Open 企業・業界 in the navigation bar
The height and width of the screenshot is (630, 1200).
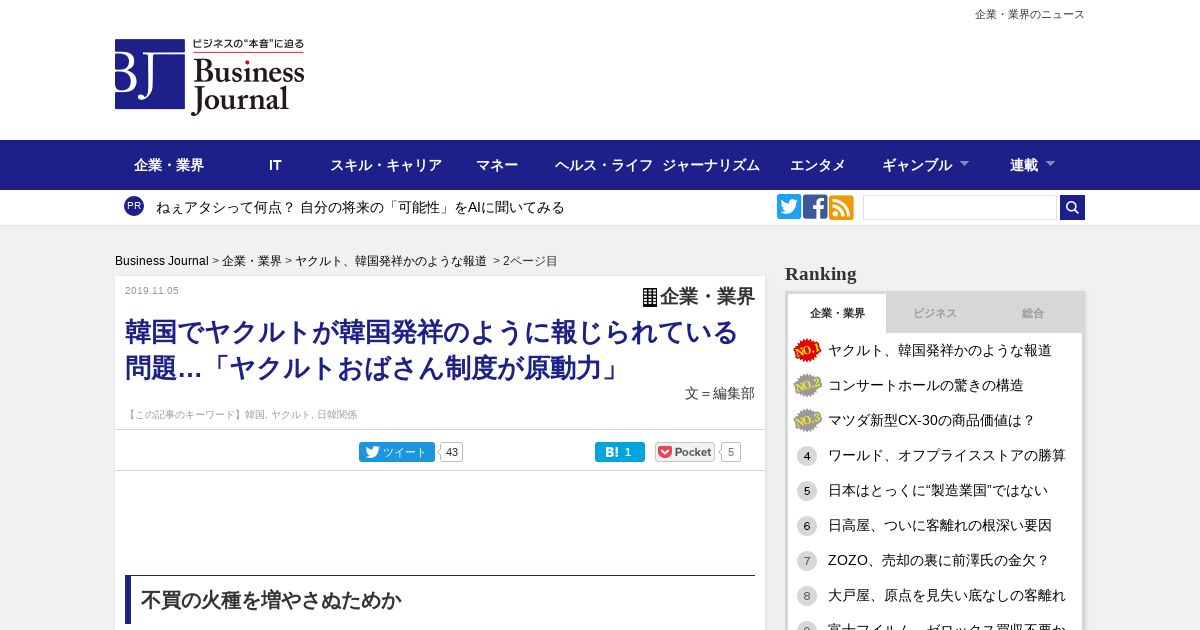pyautogui.click(x=169, y=165)
